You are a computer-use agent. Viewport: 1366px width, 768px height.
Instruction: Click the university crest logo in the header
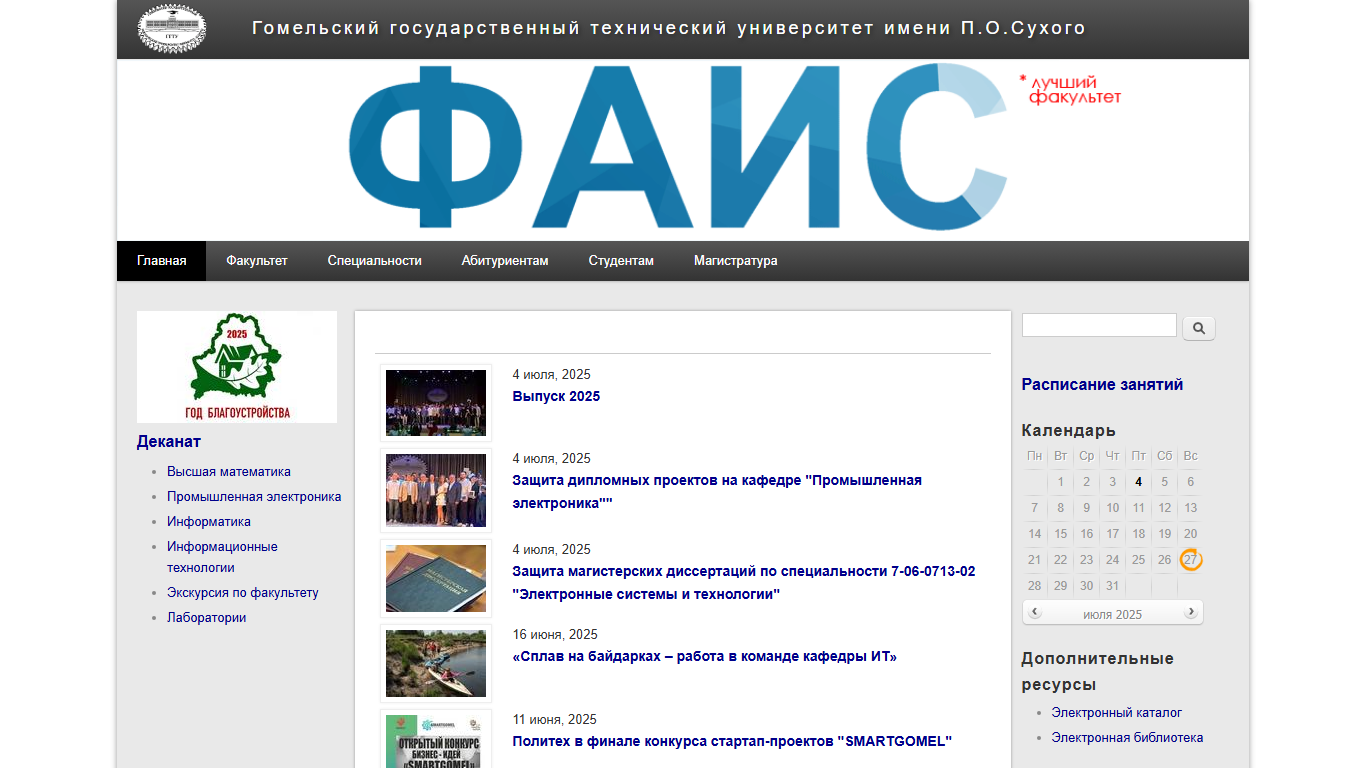click(172, 28)
